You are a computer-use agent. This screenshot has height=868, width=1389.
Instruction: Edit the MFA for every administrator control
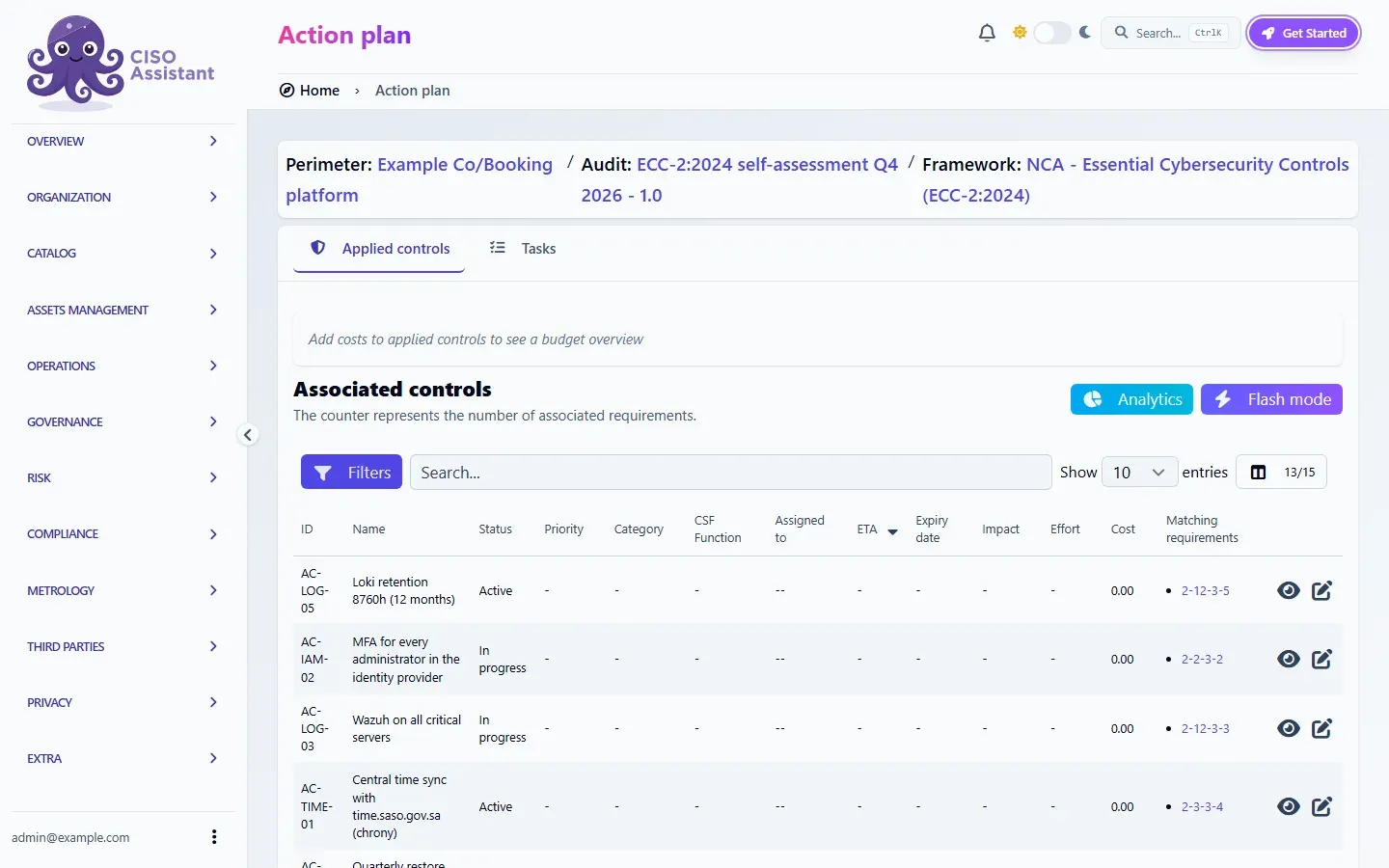point(1322,659)
